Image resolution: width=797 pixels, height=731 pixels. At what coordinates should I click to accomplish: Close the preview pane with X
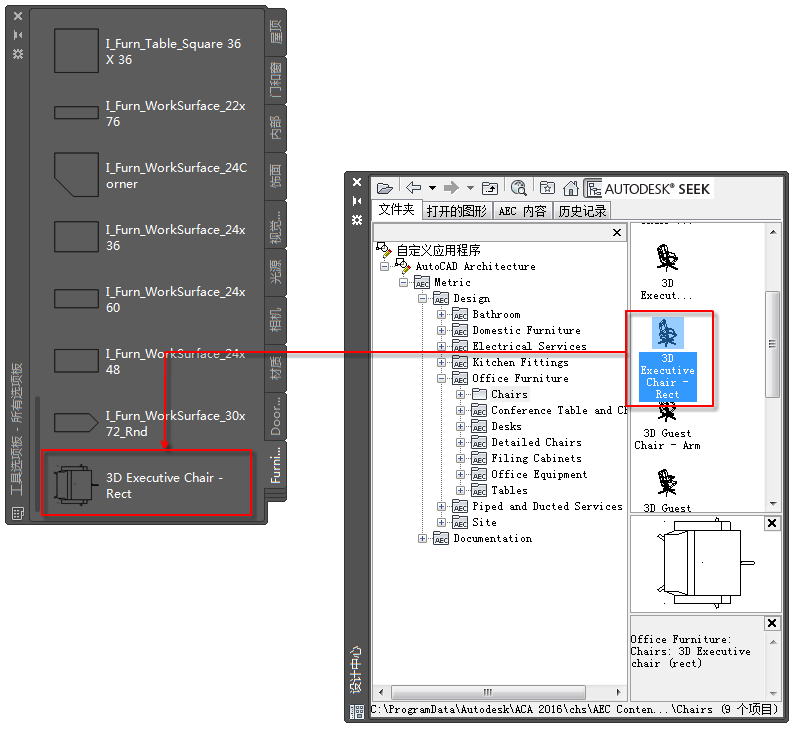[772, 523]
